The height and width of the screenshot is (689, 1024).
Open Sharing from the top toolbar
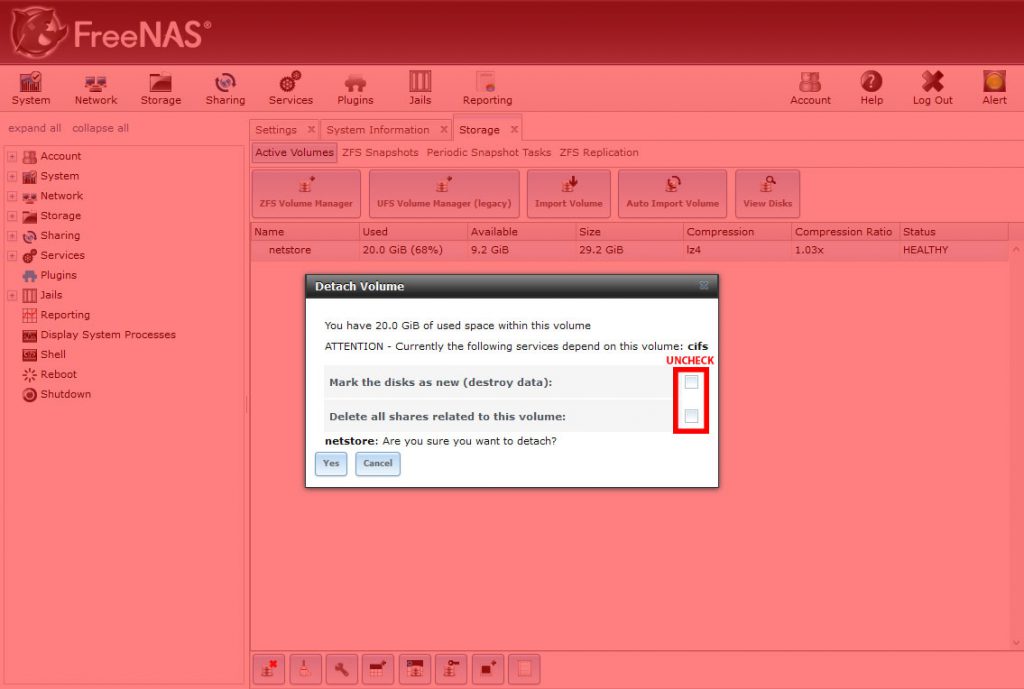click(225, 88)
